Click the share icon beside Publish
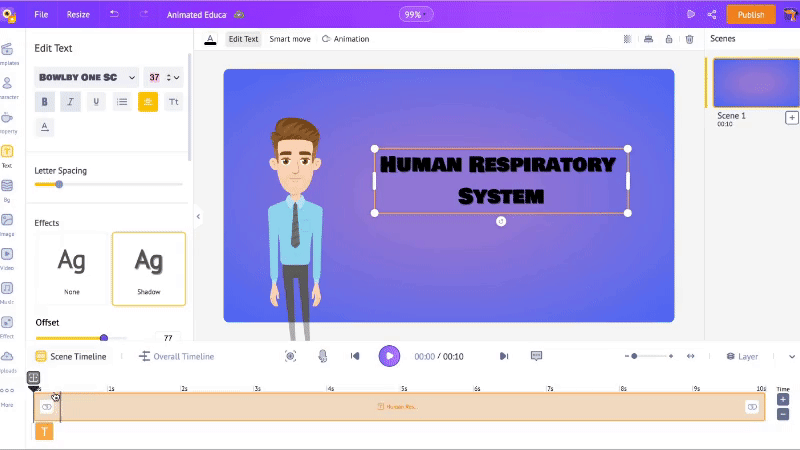Screen dimensions: 800x450 coord(712,15)
